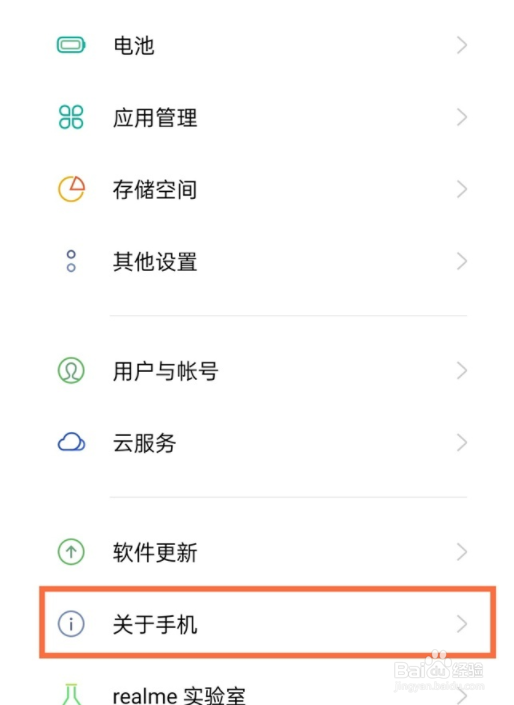
Task: Click the Baidu 经验 watermark logo
Action: [438, 671]
